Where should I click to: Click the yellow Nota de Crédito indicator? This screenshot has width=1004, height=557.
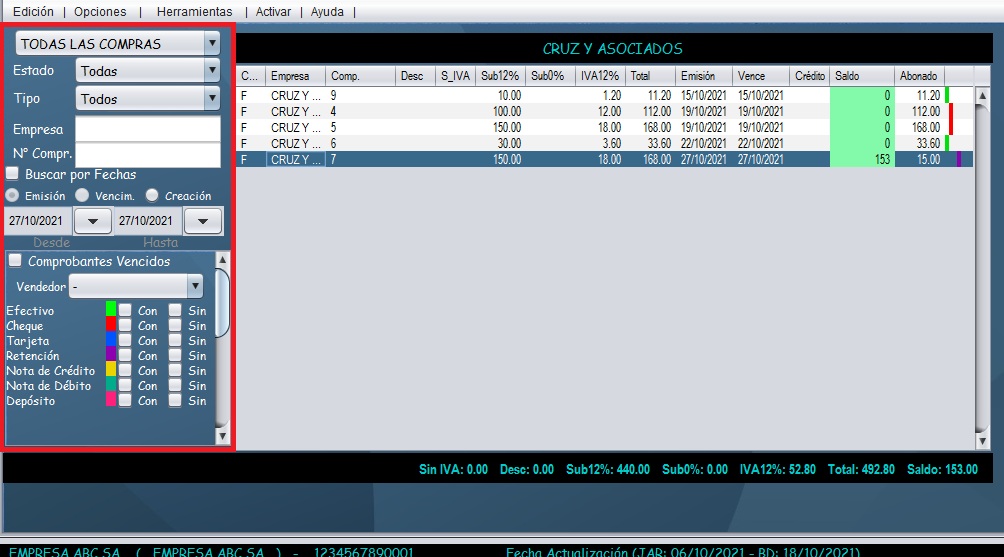pos(111,370)
